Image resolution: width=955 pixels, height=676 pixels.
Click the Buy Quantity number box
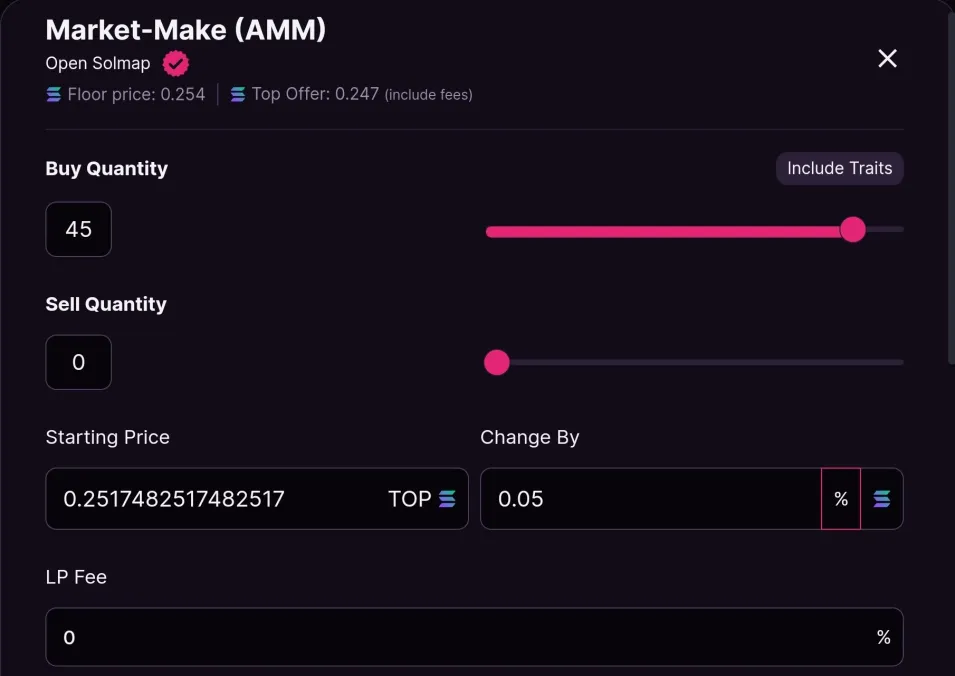(78, 230)
